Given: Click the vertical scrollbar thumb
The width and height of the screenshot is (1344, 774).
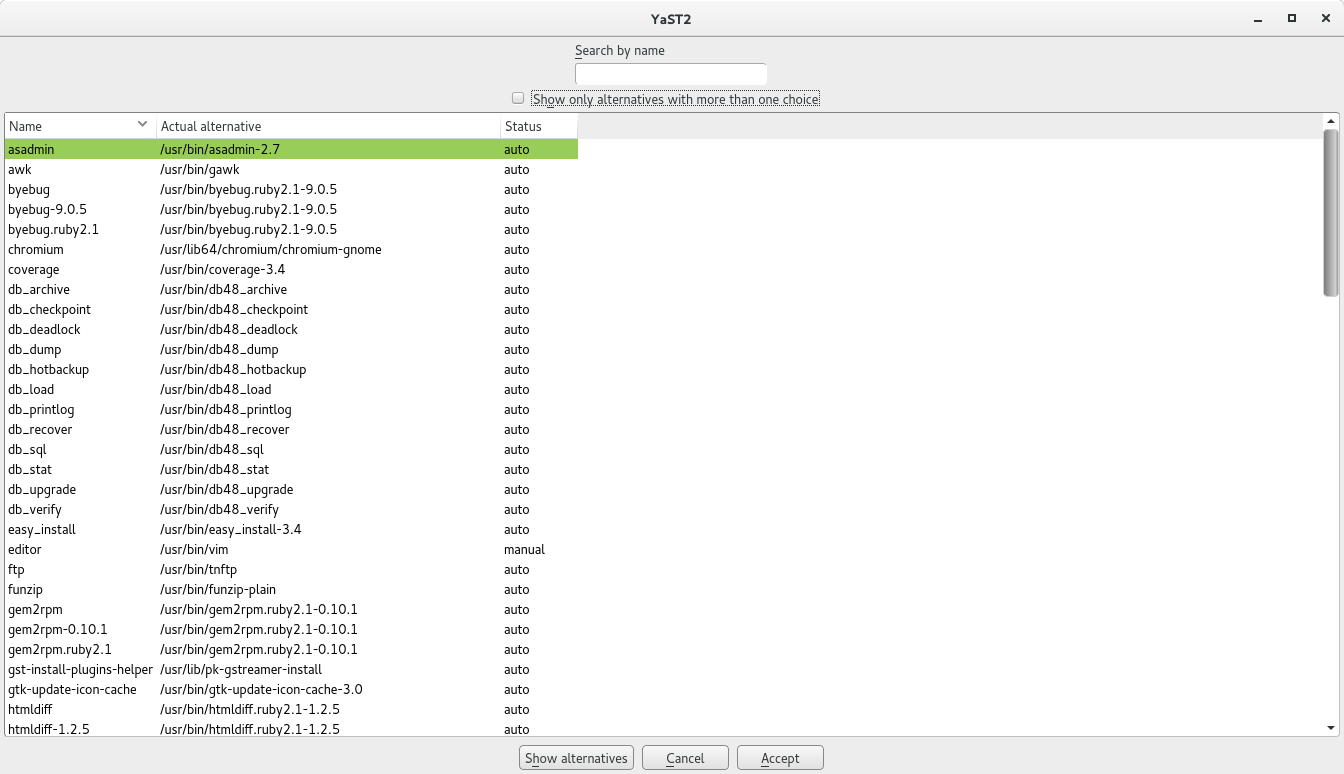Looking at the screenshot, I should (1330, 213).
